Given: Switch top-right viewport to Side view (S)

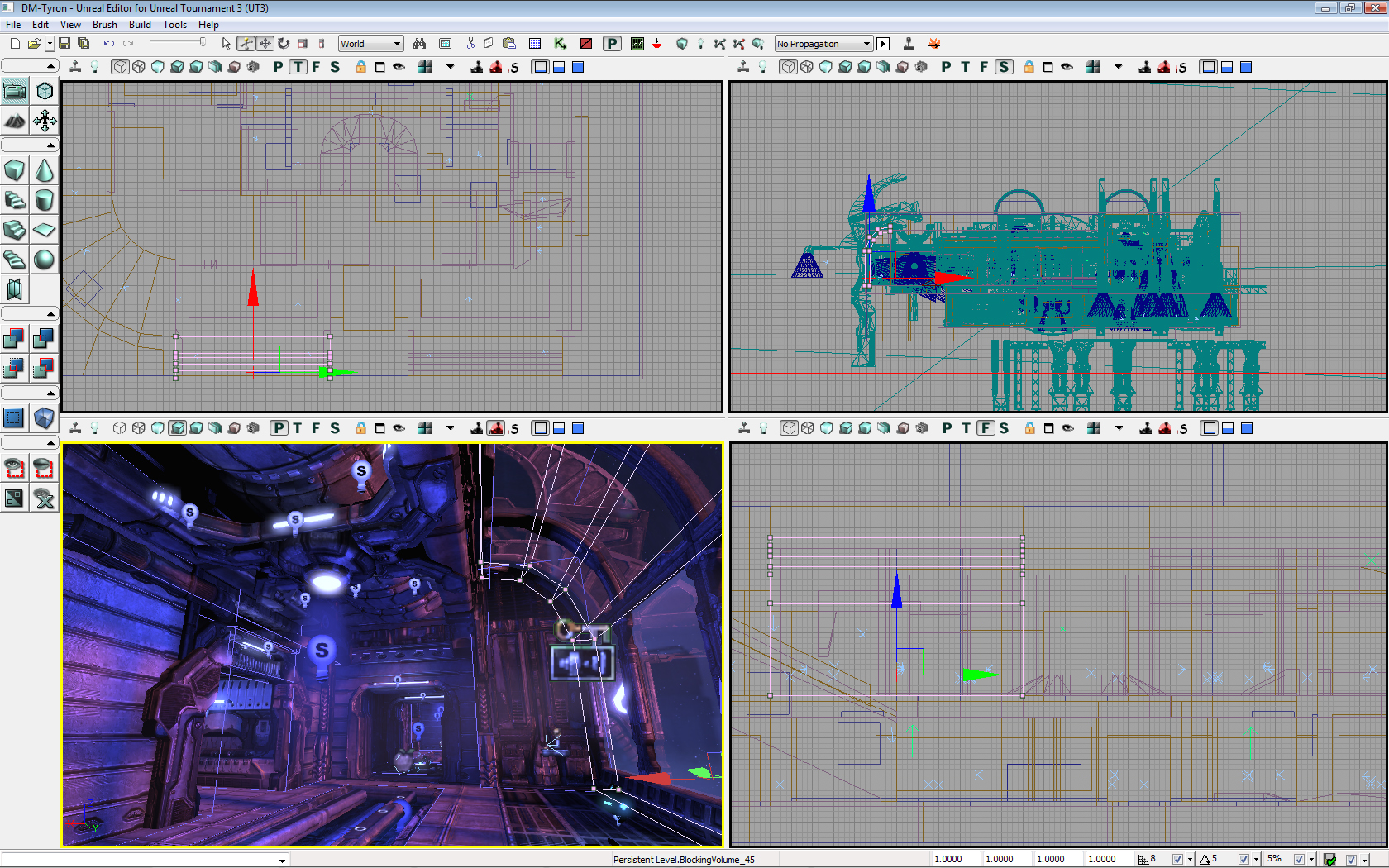Looking at the screenshot, I should click(x=1004, y=67).
